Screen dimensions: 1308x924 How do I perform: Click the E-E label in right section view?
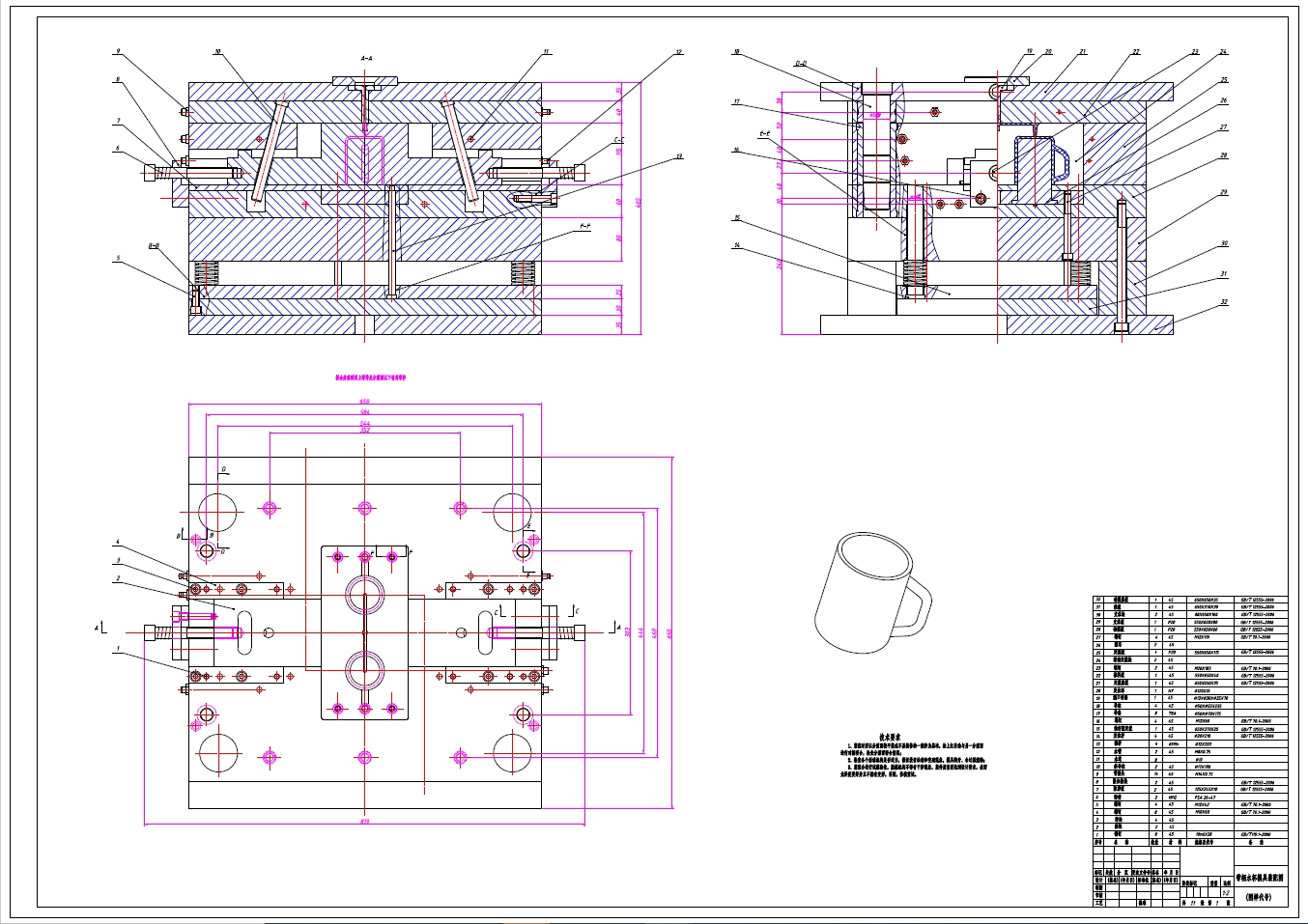[x=765, y=133]
